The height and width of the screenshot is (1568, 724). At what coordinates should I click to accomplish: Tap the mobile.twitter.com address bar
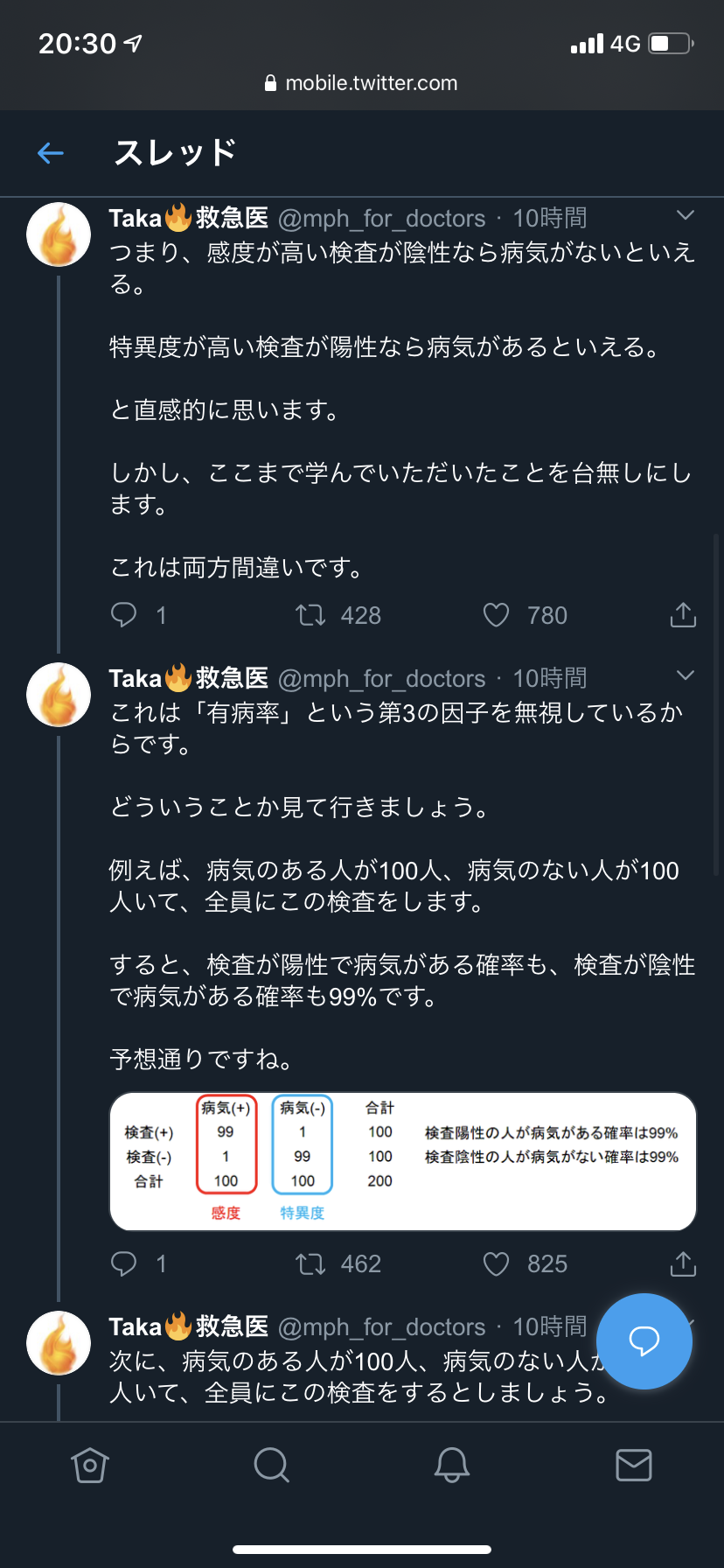click(362, 83)
